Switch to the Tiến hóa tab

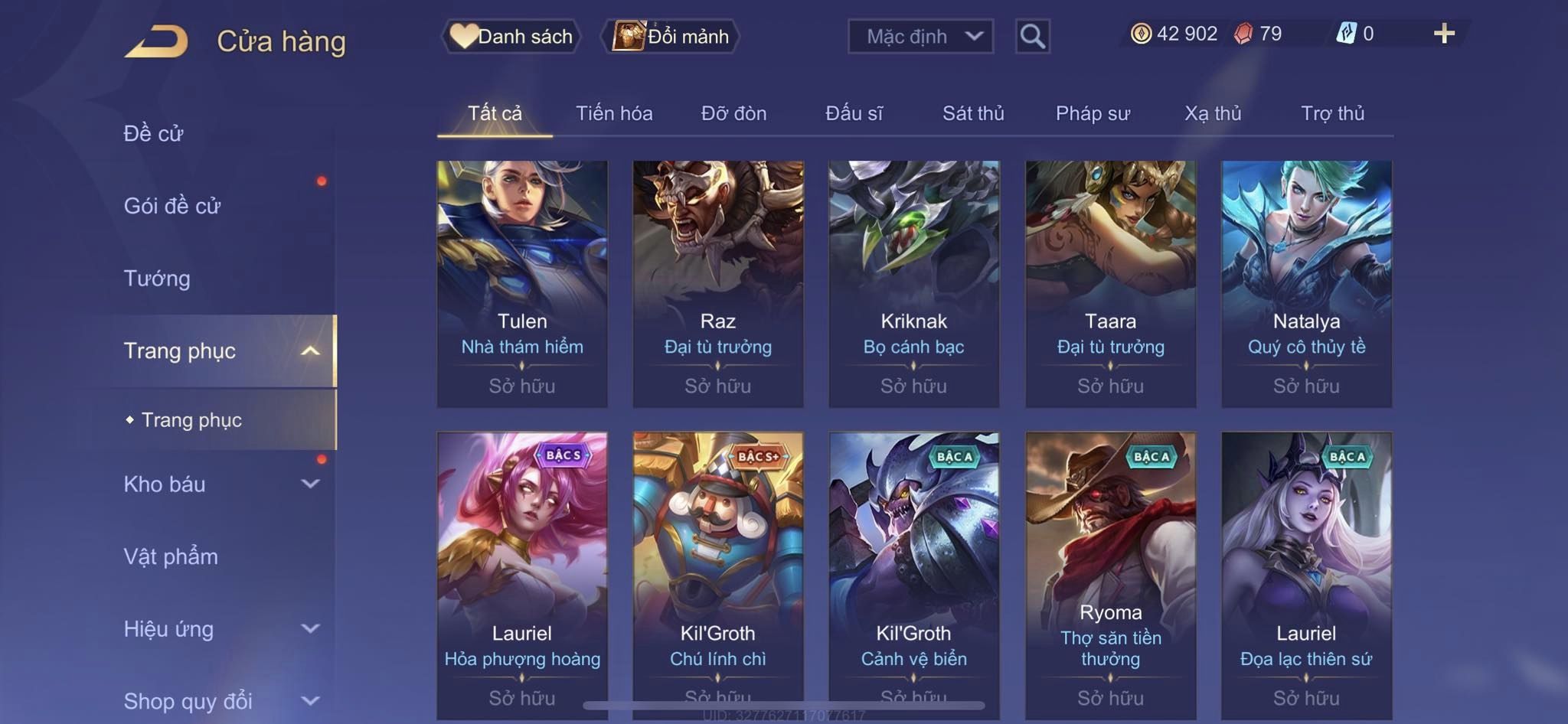pyautogui.click(x=614, y=113)
